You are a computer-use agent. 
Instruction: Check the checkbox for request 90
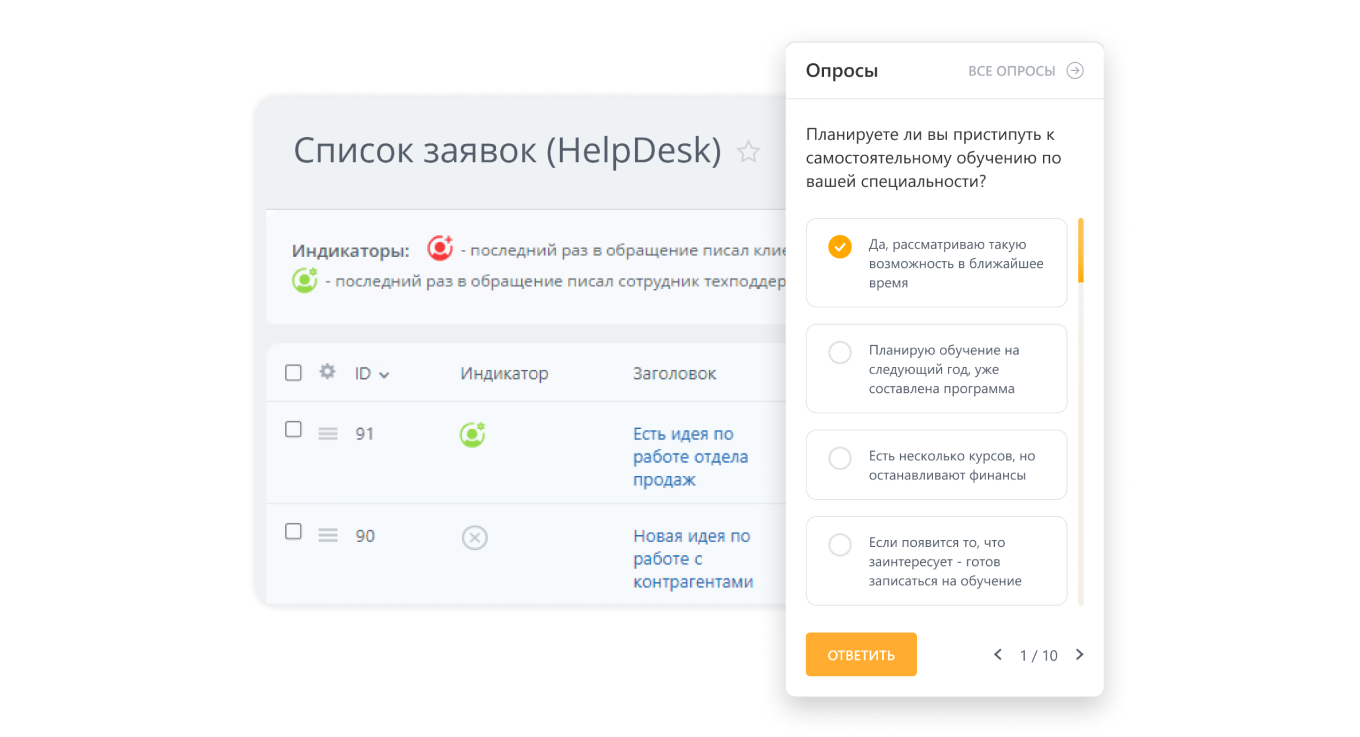coord(293,532)
